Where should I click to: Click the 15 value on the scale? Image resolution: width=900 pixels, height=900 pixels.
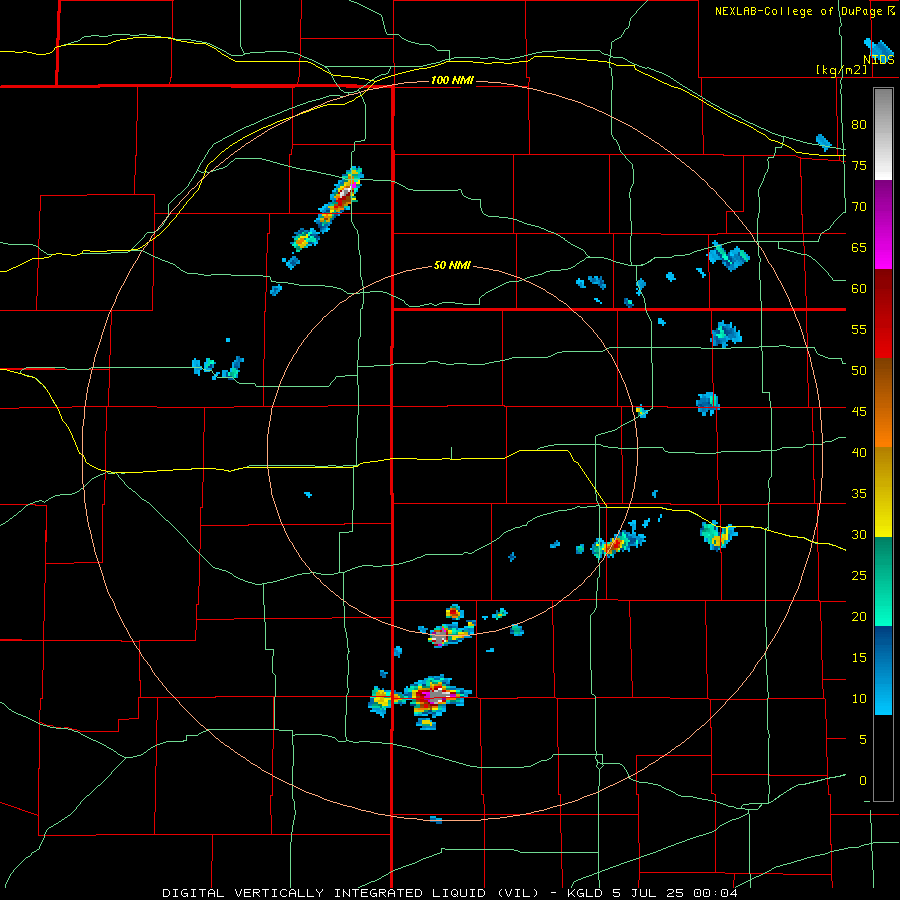click(859, 657)
